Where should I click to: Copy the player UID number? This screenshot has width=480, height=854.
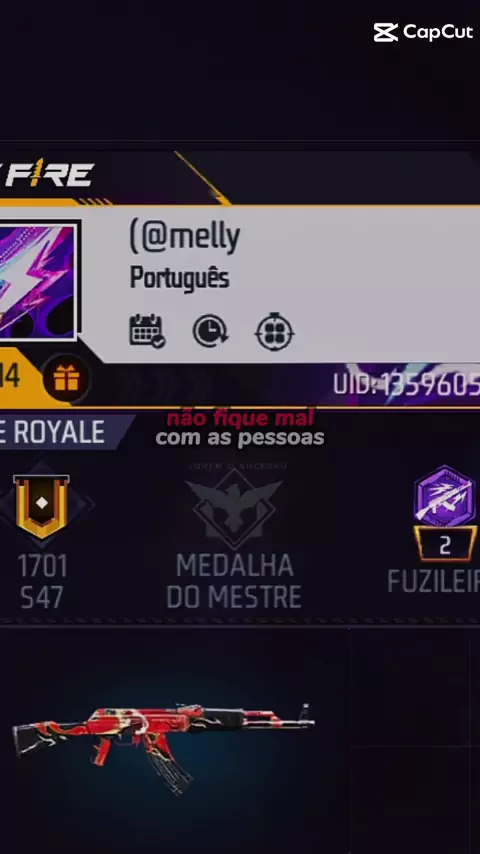(406, 385)
